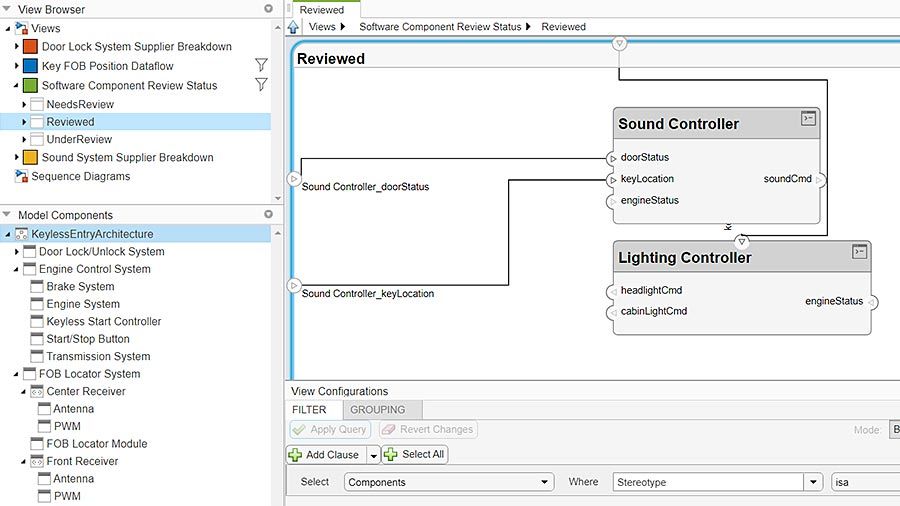Open the Where Stereotype dropdown

click(x=717, y=482)
